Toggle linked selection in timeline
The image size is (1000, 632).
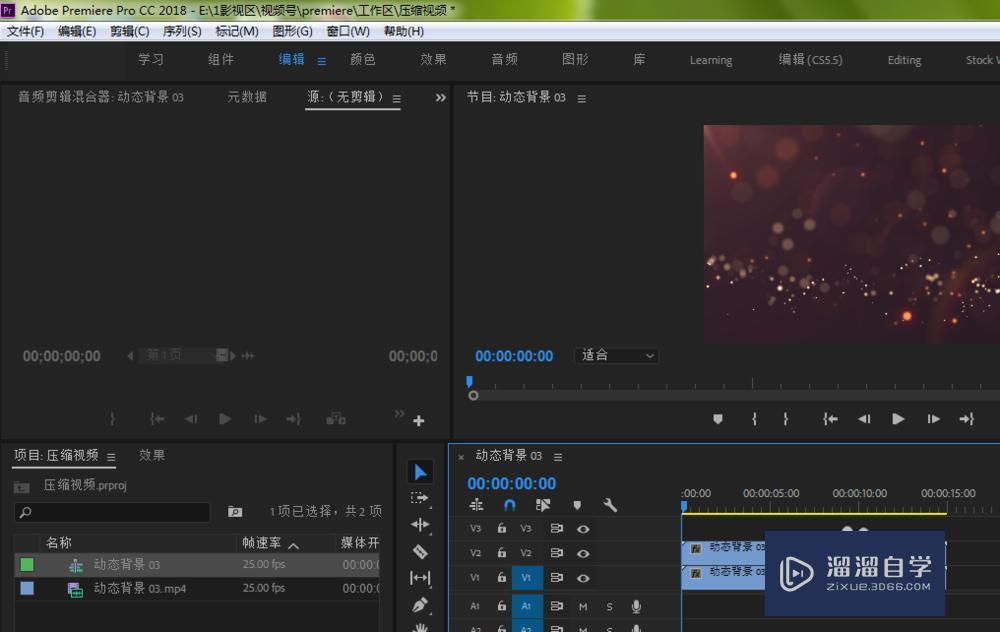coord(543,505)
